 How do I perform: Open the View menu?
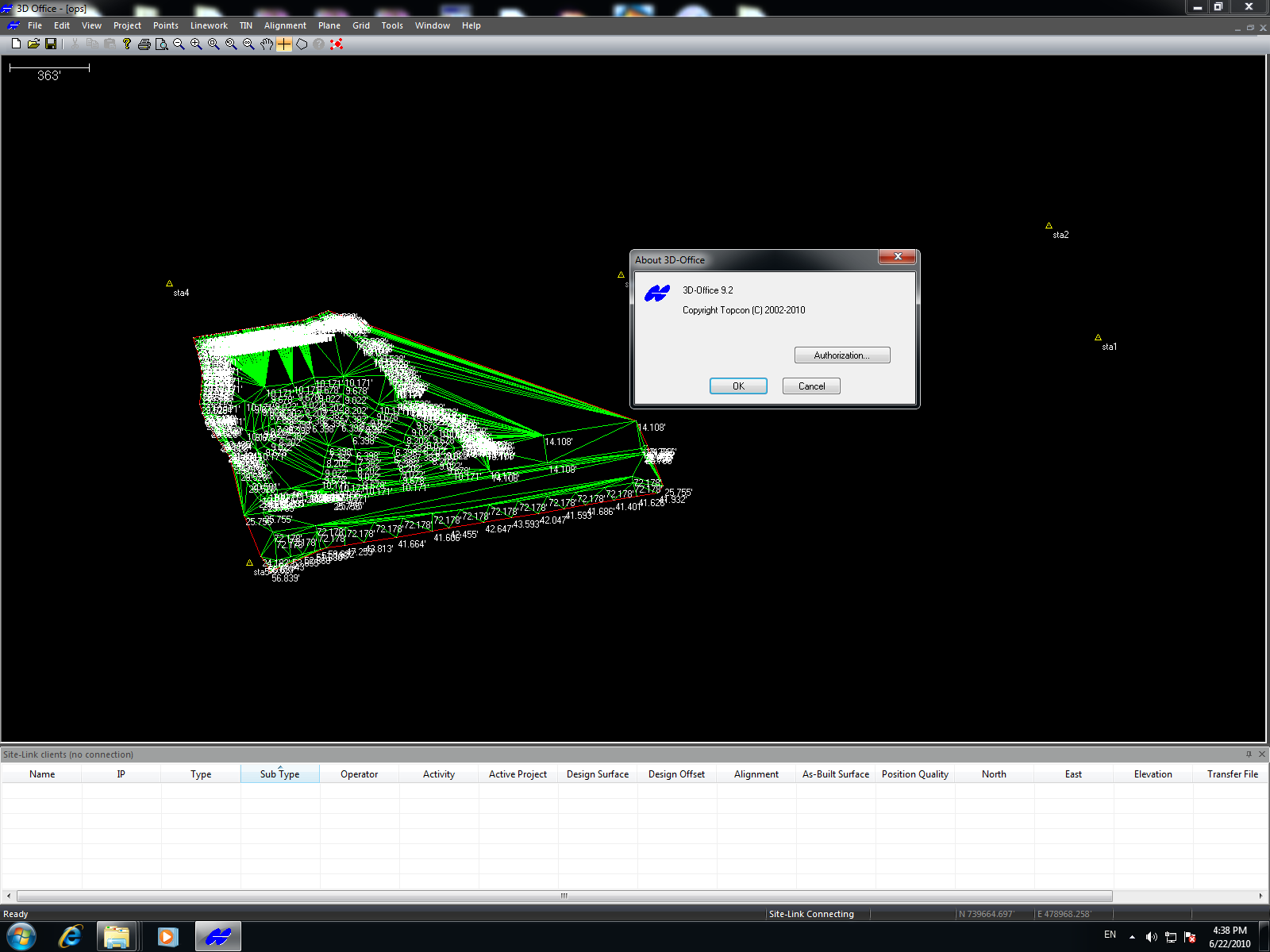click(x=91, y=25)
